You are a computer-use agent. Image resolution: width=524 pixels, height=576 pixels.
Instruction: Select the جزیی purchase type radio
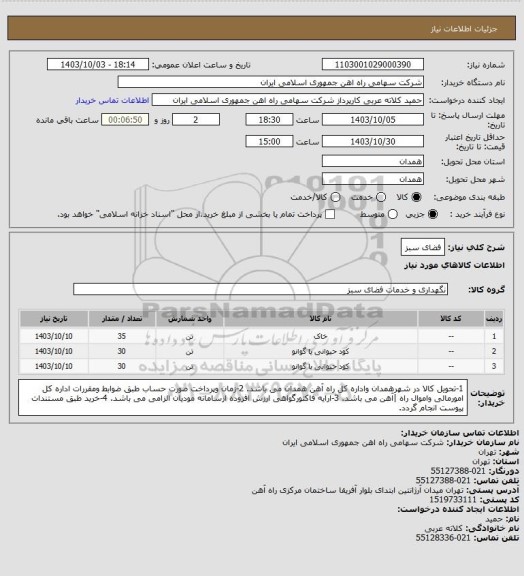tap(433, 214)
